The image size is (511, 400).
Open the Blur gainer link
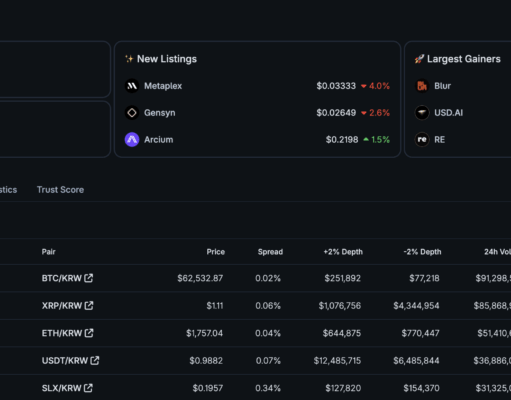click(442, 86)
